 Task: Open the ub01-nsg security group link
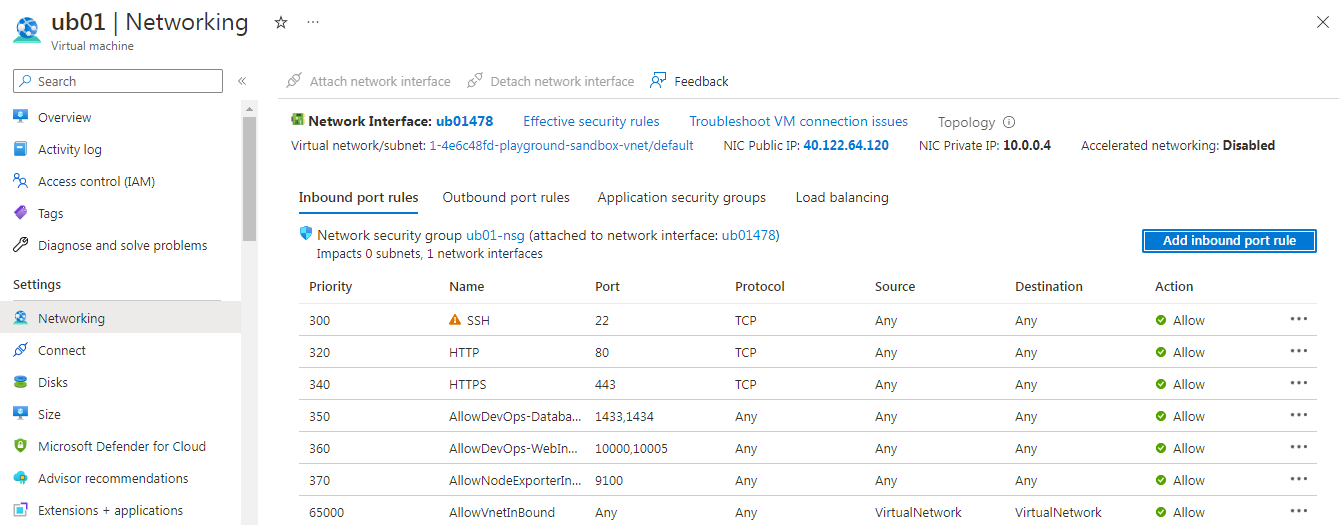(x=495, y=235)
